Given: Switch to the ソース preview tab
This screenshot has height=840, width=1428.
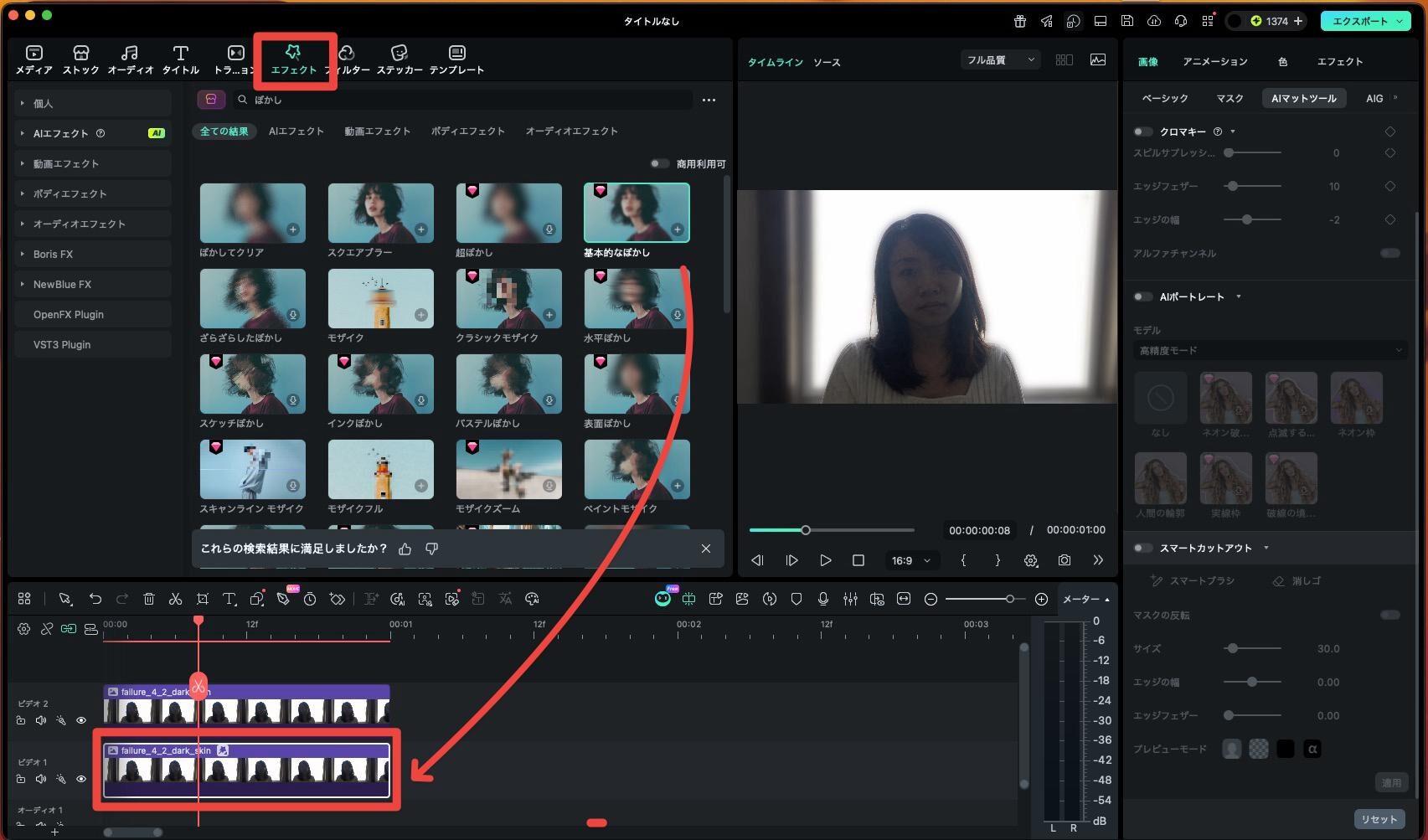Looking at the screenshot, I should (x=827, y=62).
